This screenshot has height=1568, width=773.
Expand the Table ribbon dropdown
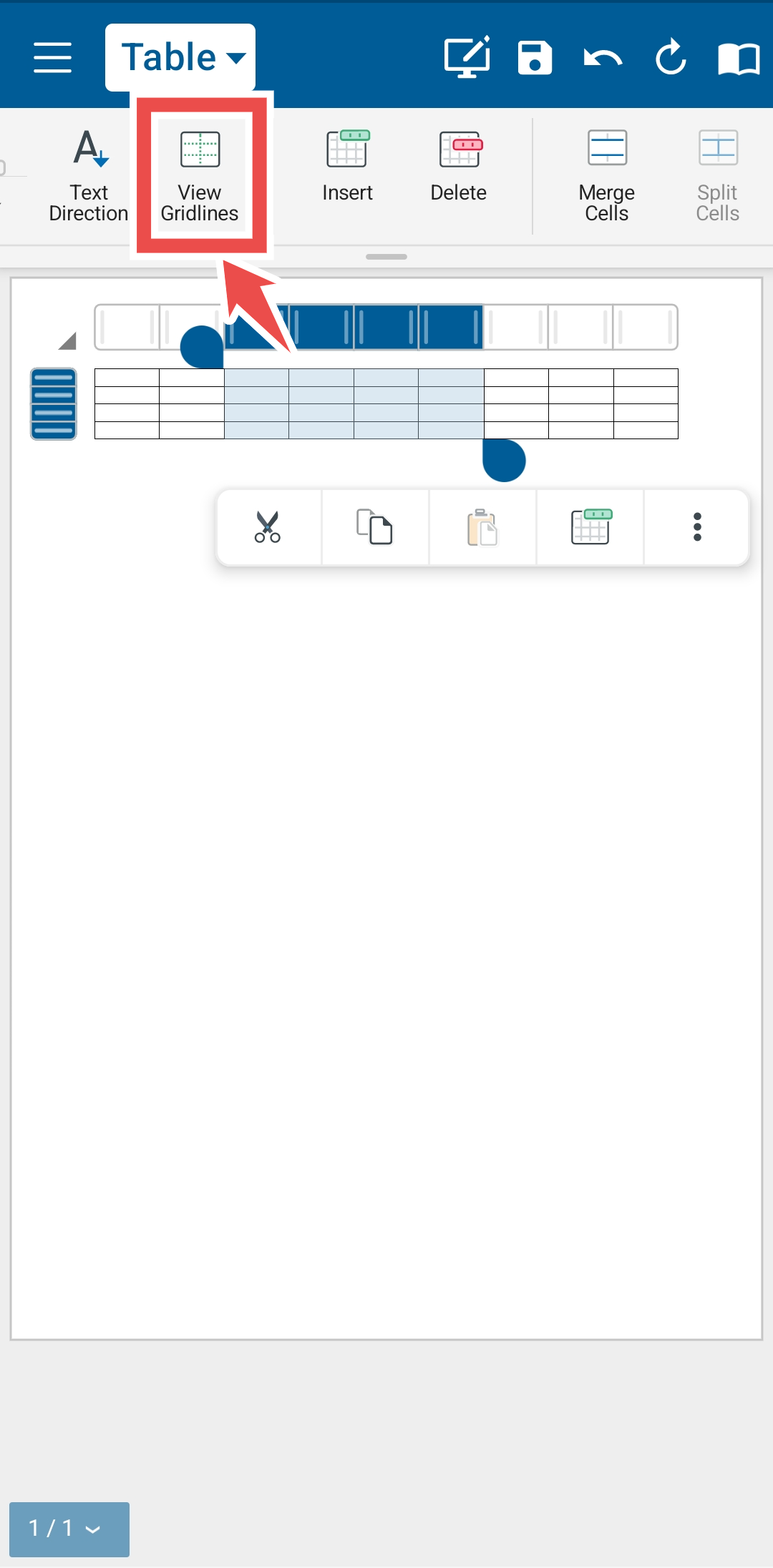click(x=180, y=57)
